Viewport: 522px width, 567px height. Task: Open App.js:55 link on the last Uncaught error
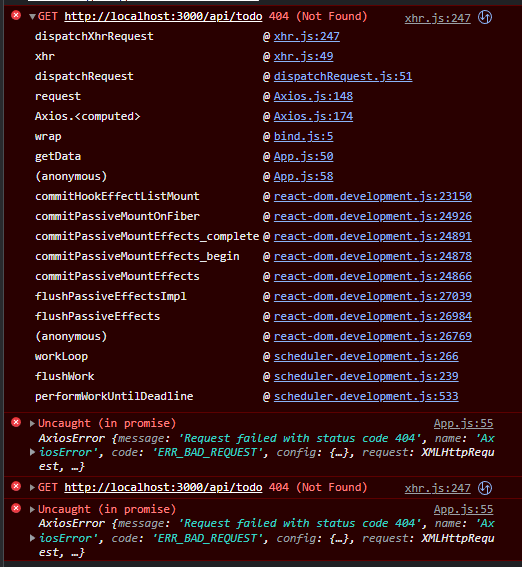pos(463,510)
